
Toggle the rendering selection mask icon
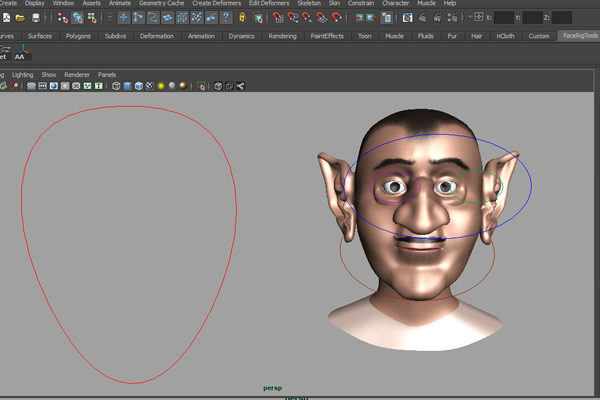click(x=211, y=18)
